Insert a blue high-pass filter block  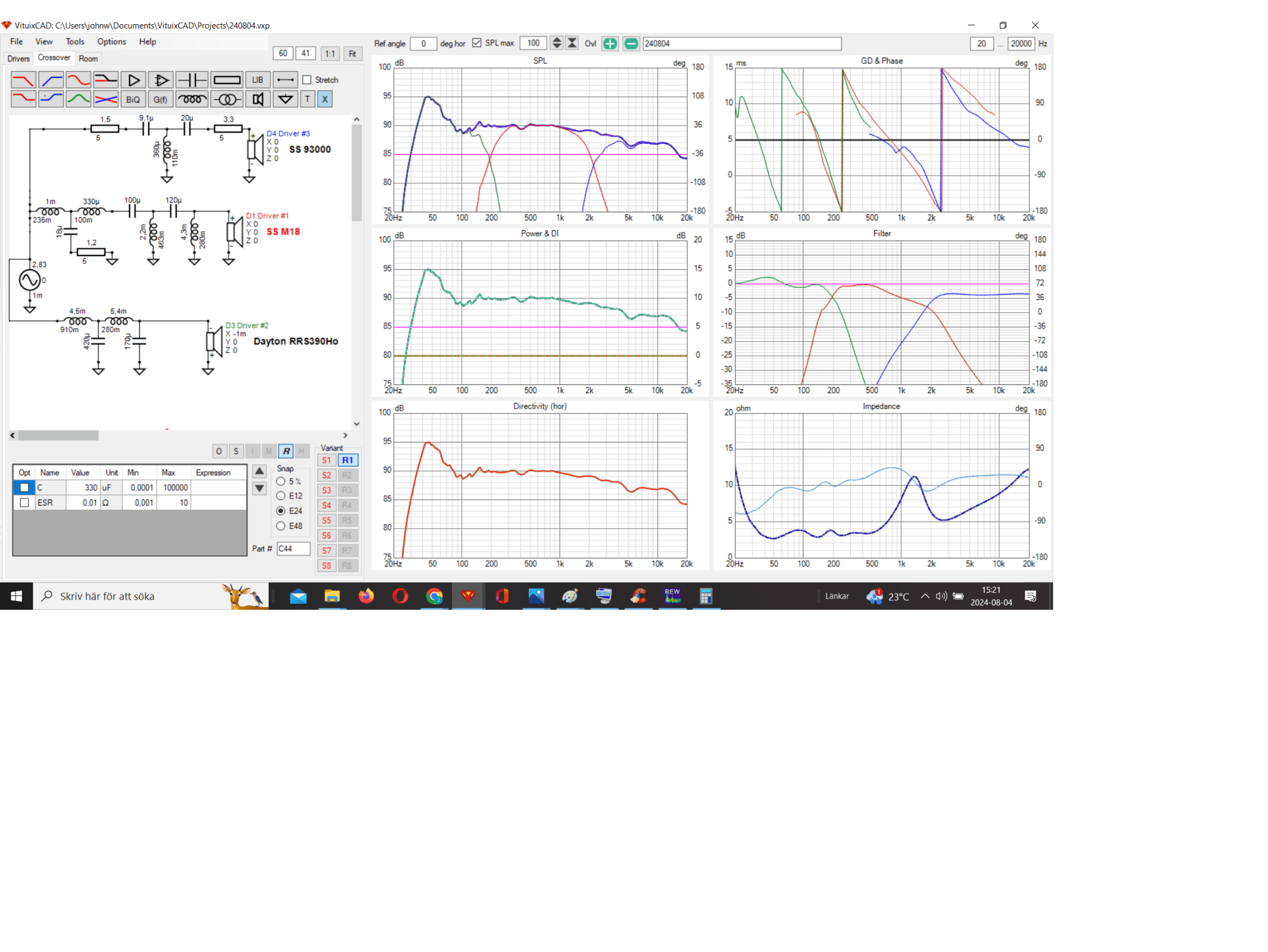[x=51, y=80]
